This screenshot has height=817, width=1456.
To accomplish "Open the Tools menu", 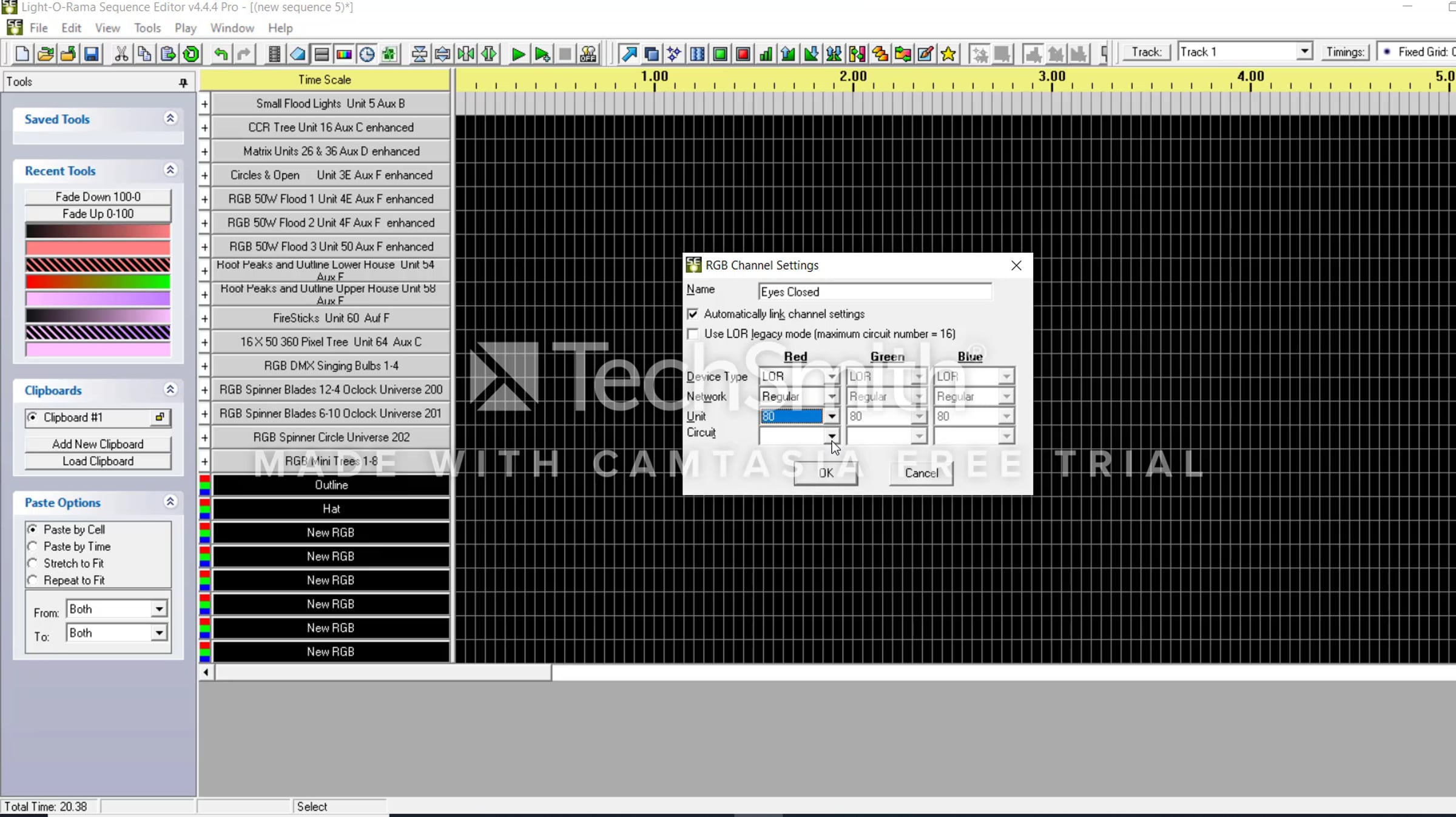I will [147, 28].
